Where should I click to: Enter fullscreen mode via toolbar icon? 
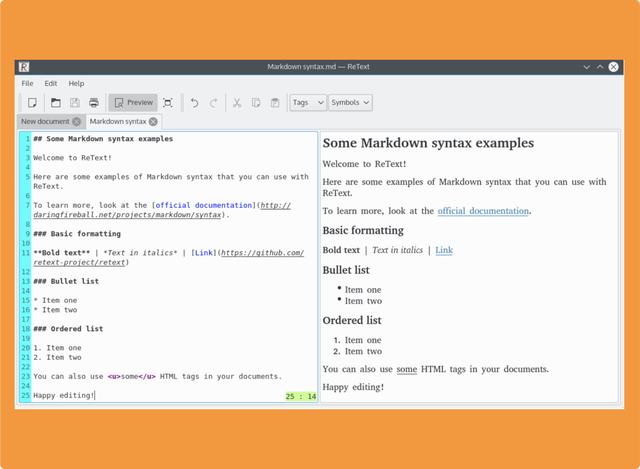pos(168,102)
